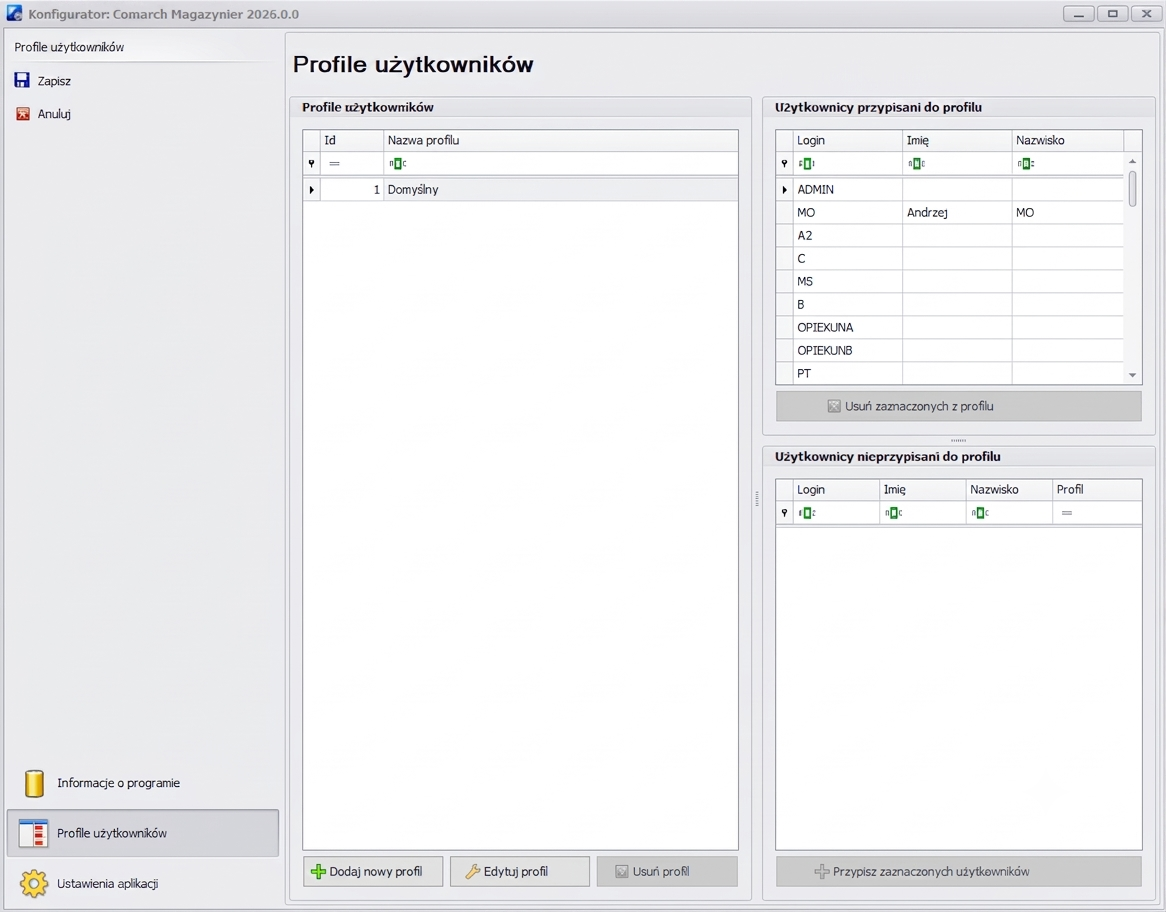Open Informacje o programie section
This screenshot has width=1166, height=912.
click(x=143, y=783)
